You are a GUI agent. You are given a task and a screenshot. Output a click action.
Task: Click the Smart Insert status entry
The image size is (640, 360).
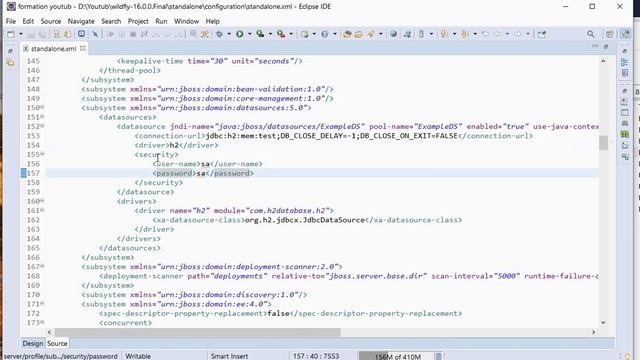(x=229, y=356)
